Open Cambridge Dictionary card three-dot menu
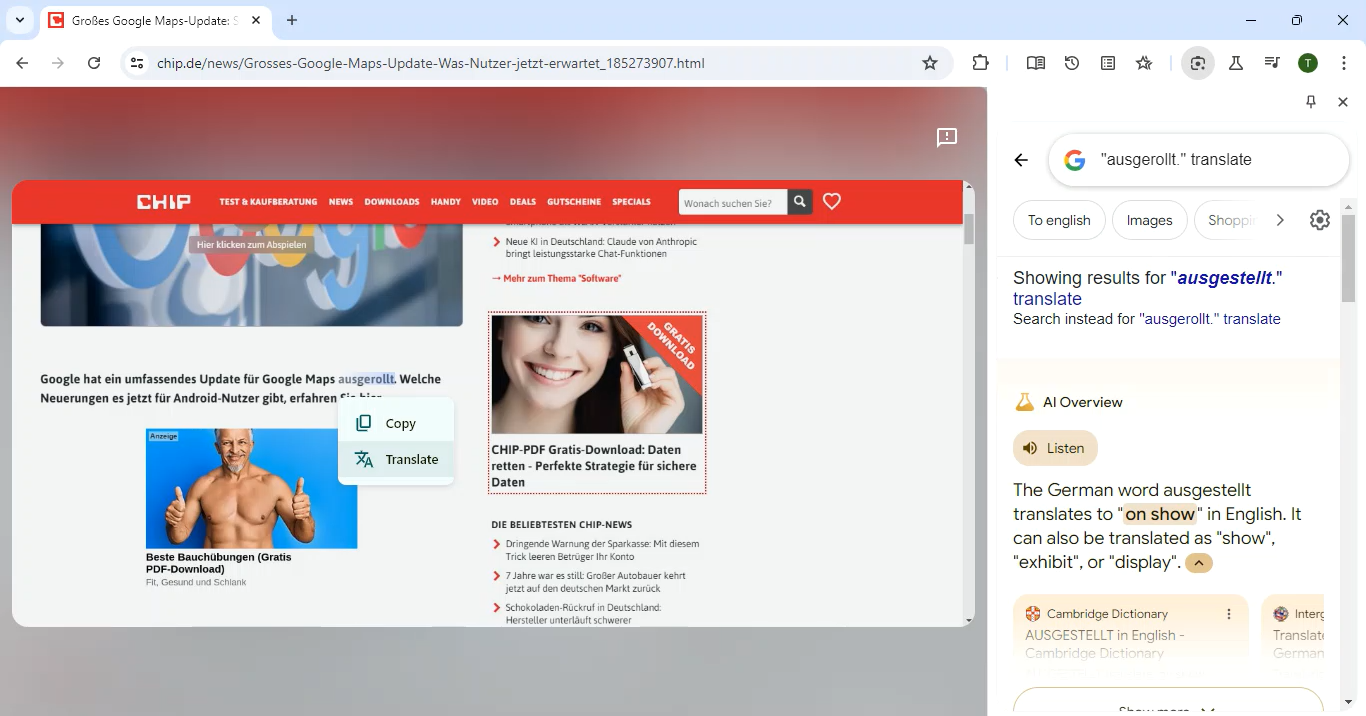 (1229, 614)
